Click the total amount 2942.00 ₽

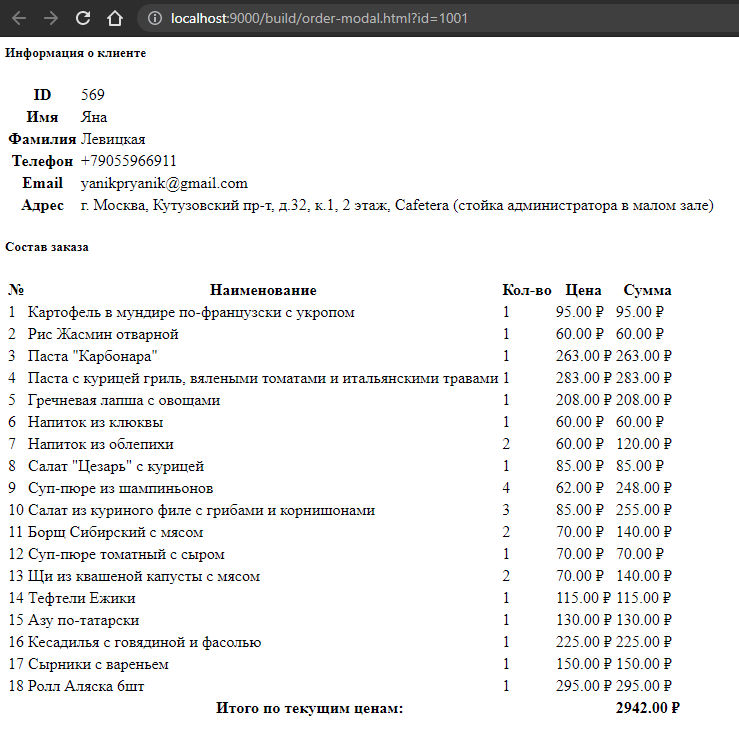(647, 708)
